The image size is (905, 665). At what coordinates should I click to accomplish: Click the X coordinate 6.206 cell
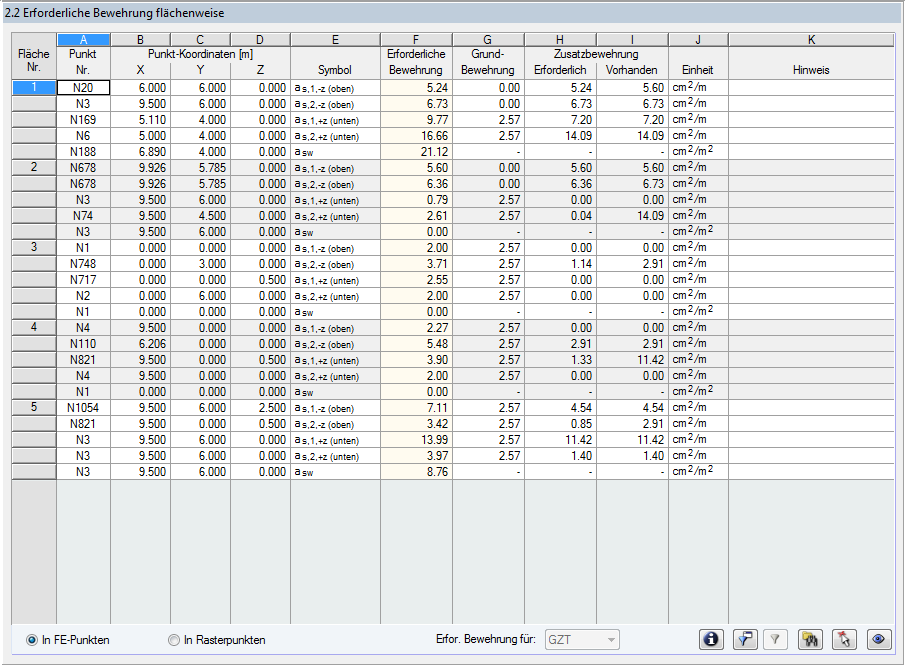(x=140, y=344)
